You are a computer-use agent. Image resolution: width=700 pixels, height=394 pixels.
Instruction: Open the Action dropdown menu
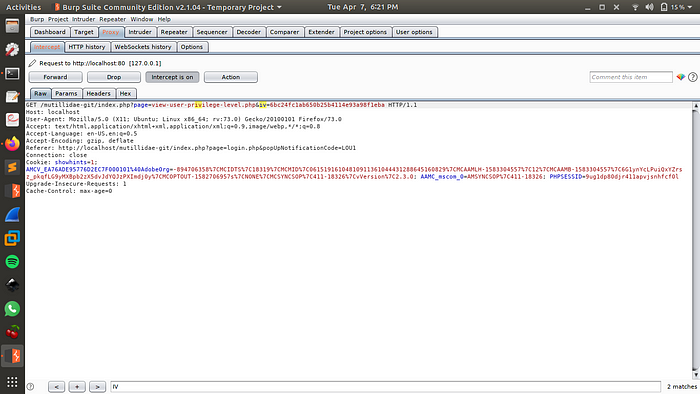230,77
